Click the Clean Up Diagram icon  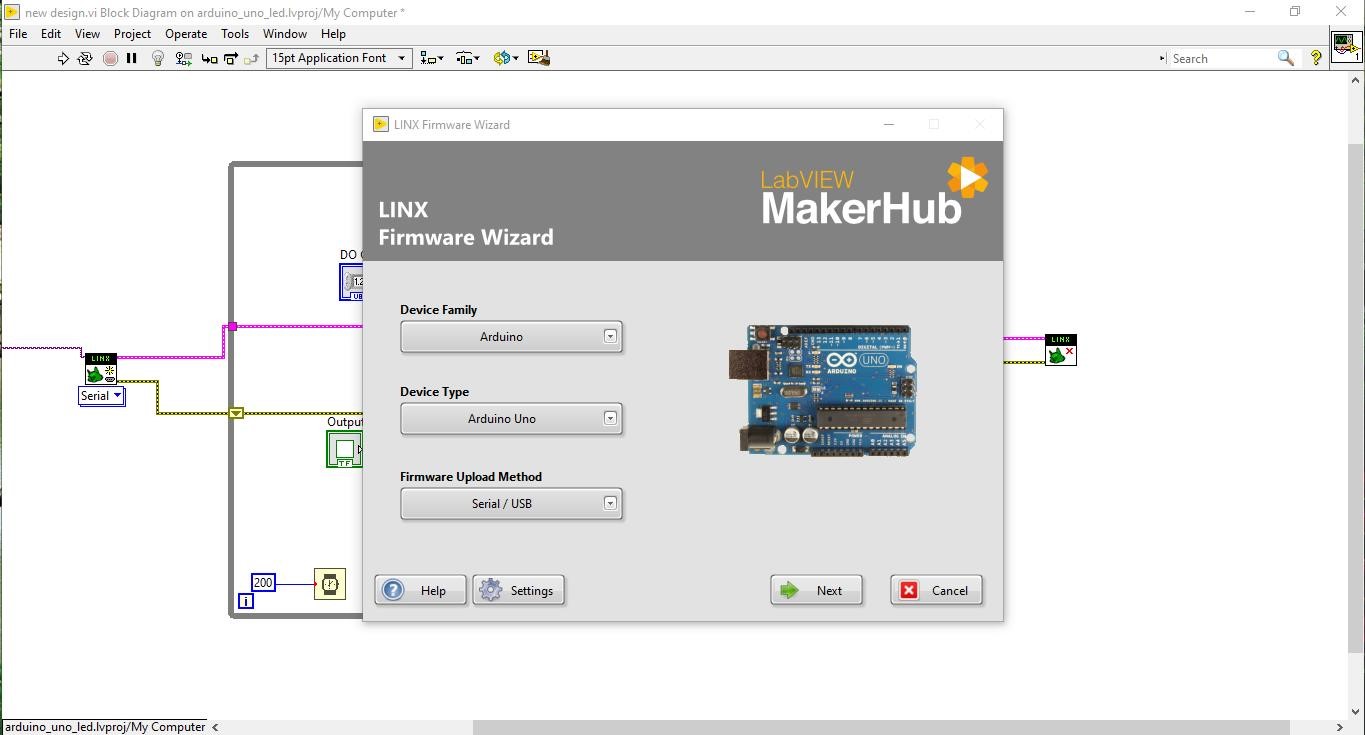click(x=538, y=58)
